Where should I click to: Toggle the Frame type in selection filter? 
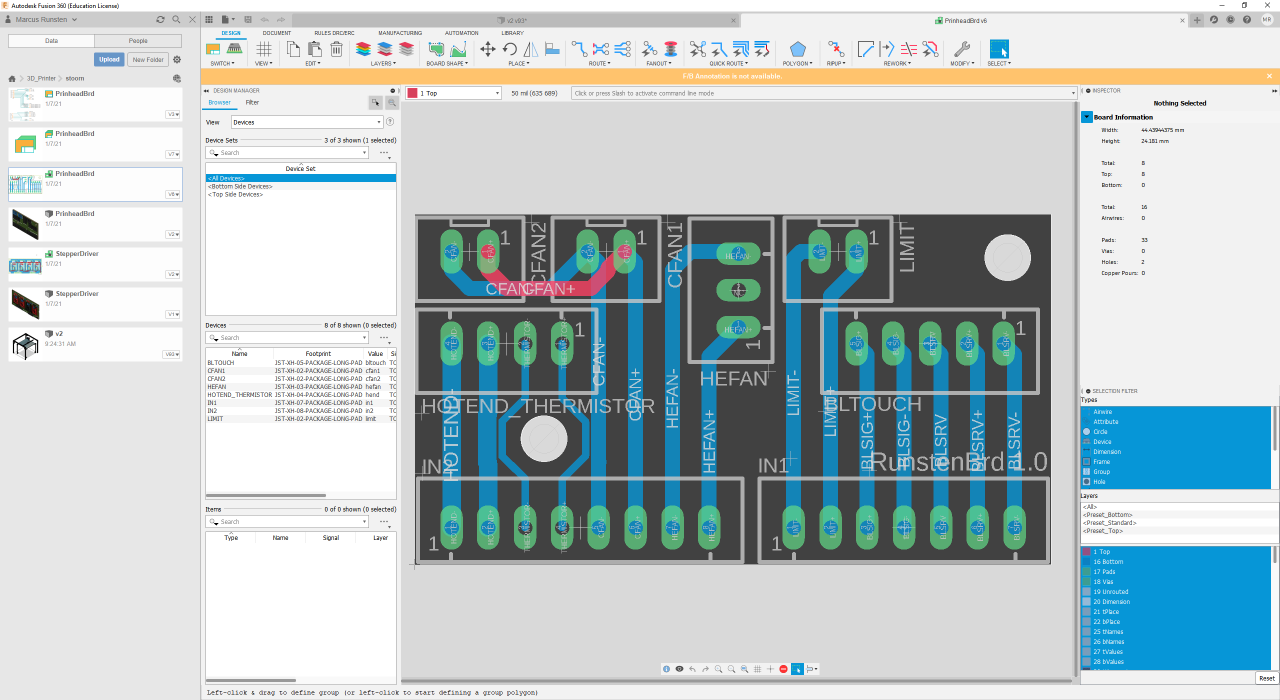tap(1176, 461)
